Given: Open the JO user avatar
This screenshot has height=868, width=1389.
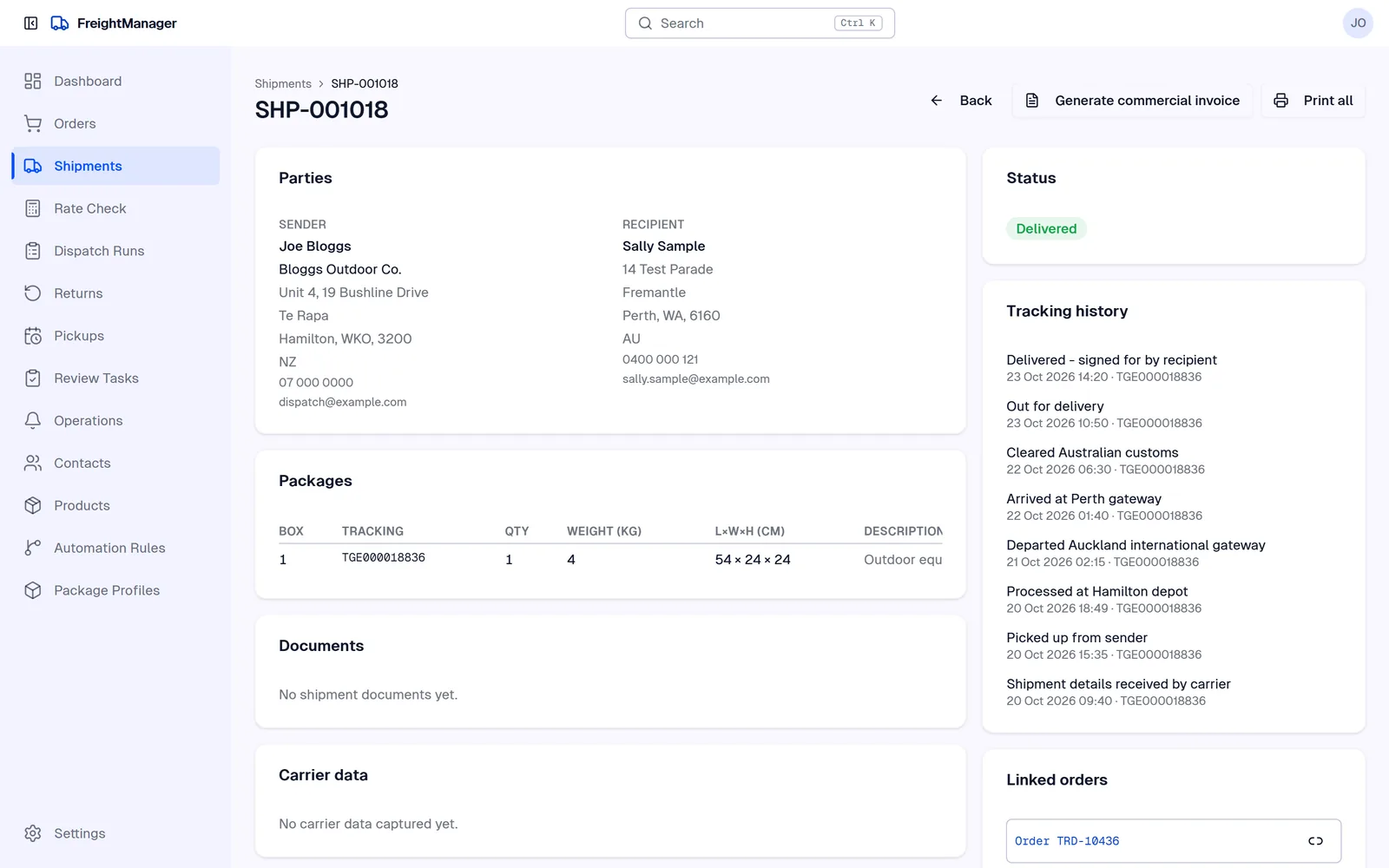Looking at the screenshot, I should tap(1358, 23).
